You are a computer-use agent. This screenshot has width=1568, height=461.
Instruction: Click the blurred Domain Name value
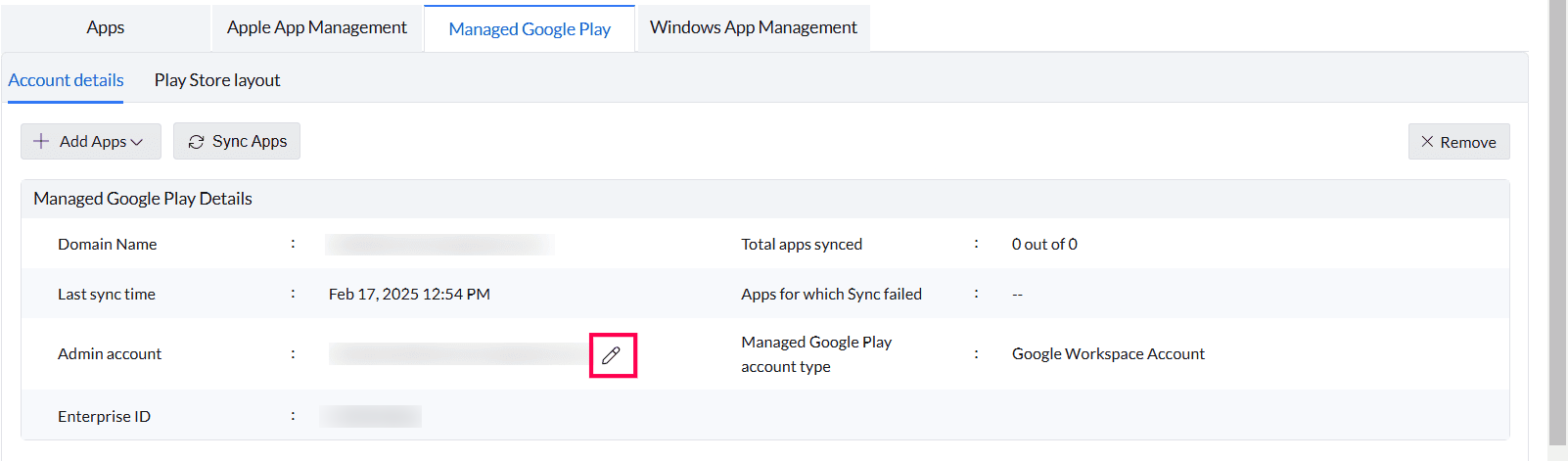pos(439,245)
